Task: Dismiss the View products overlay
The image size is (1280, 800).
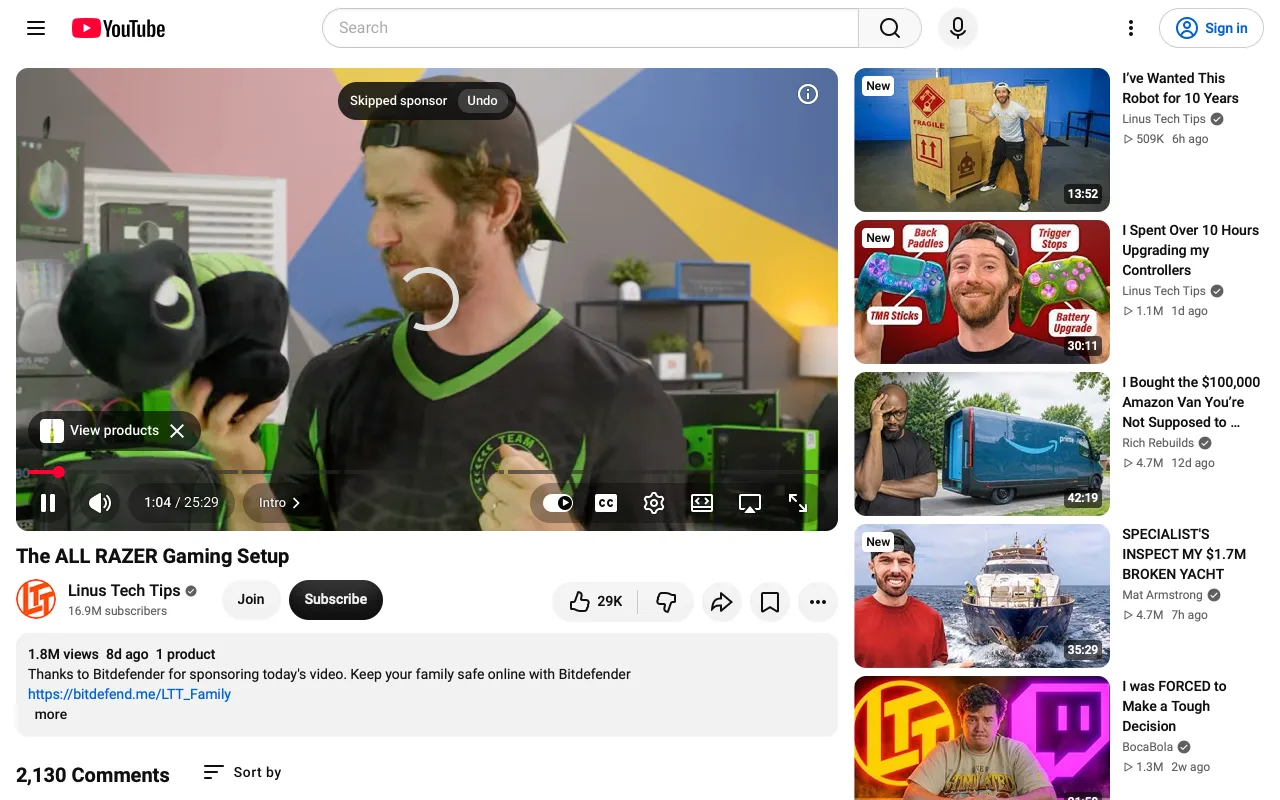Action: coord(177,431)
